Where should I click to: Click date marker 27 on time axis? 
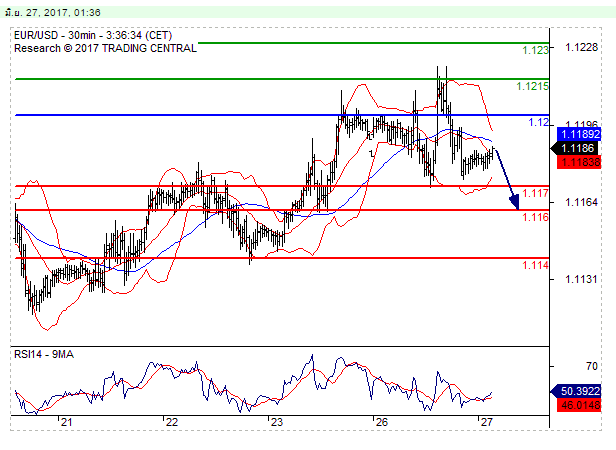coord(486,422)
